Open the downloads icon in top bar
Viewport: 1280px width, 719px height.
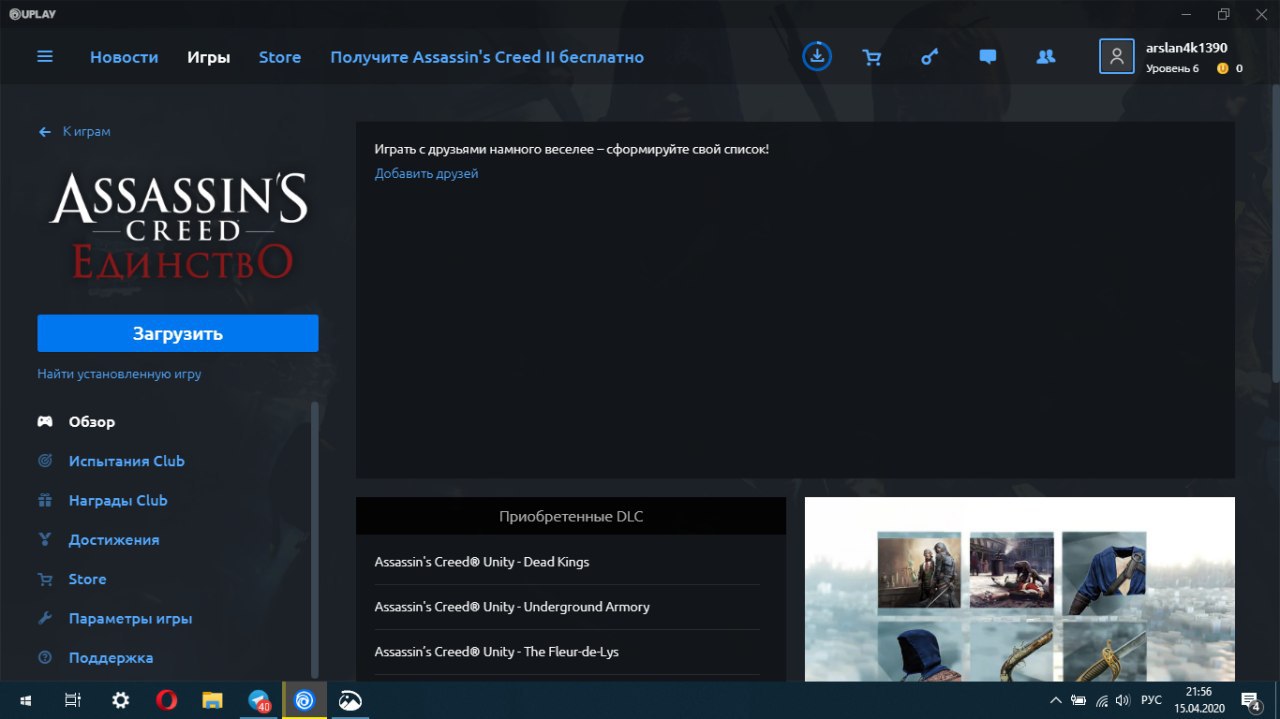tap(817, 56)
